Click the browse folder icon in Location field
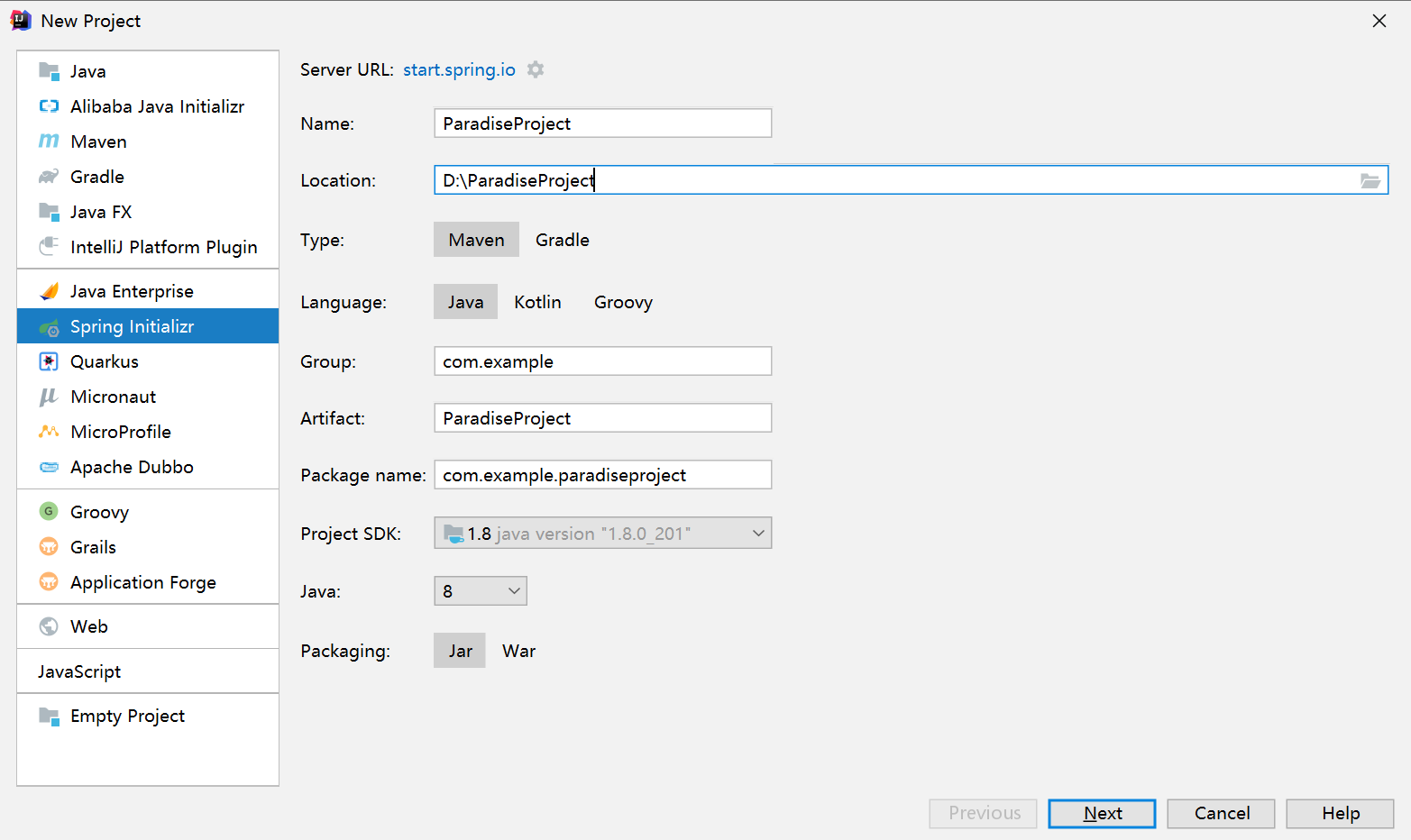 tap(1370, 180)
